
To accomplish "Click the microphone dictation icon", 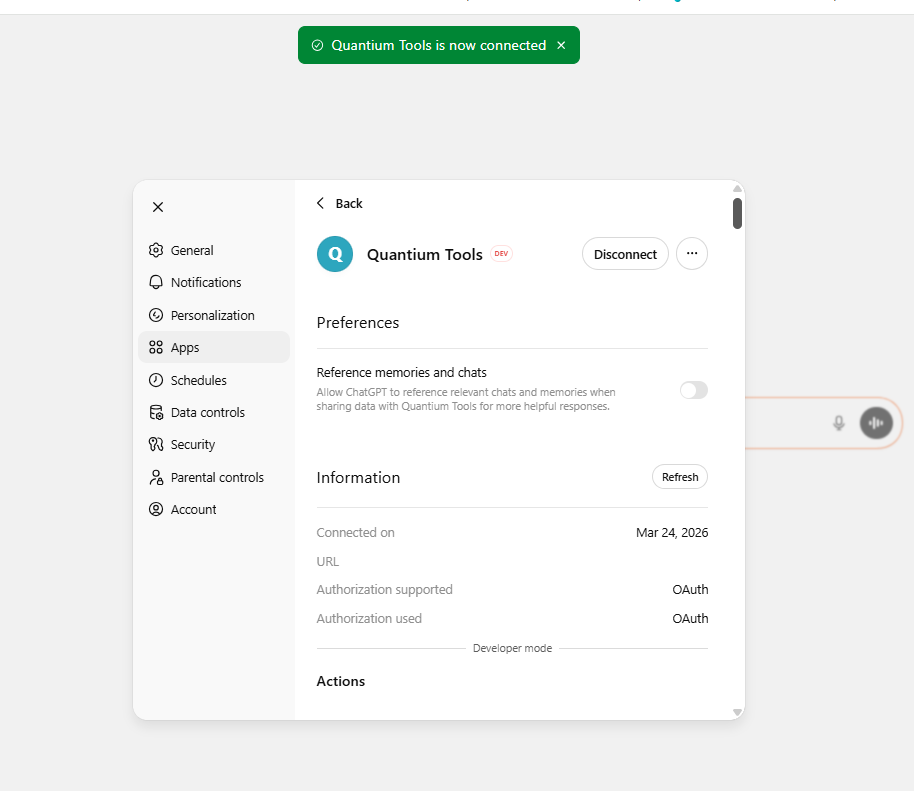I will [839, 423].
